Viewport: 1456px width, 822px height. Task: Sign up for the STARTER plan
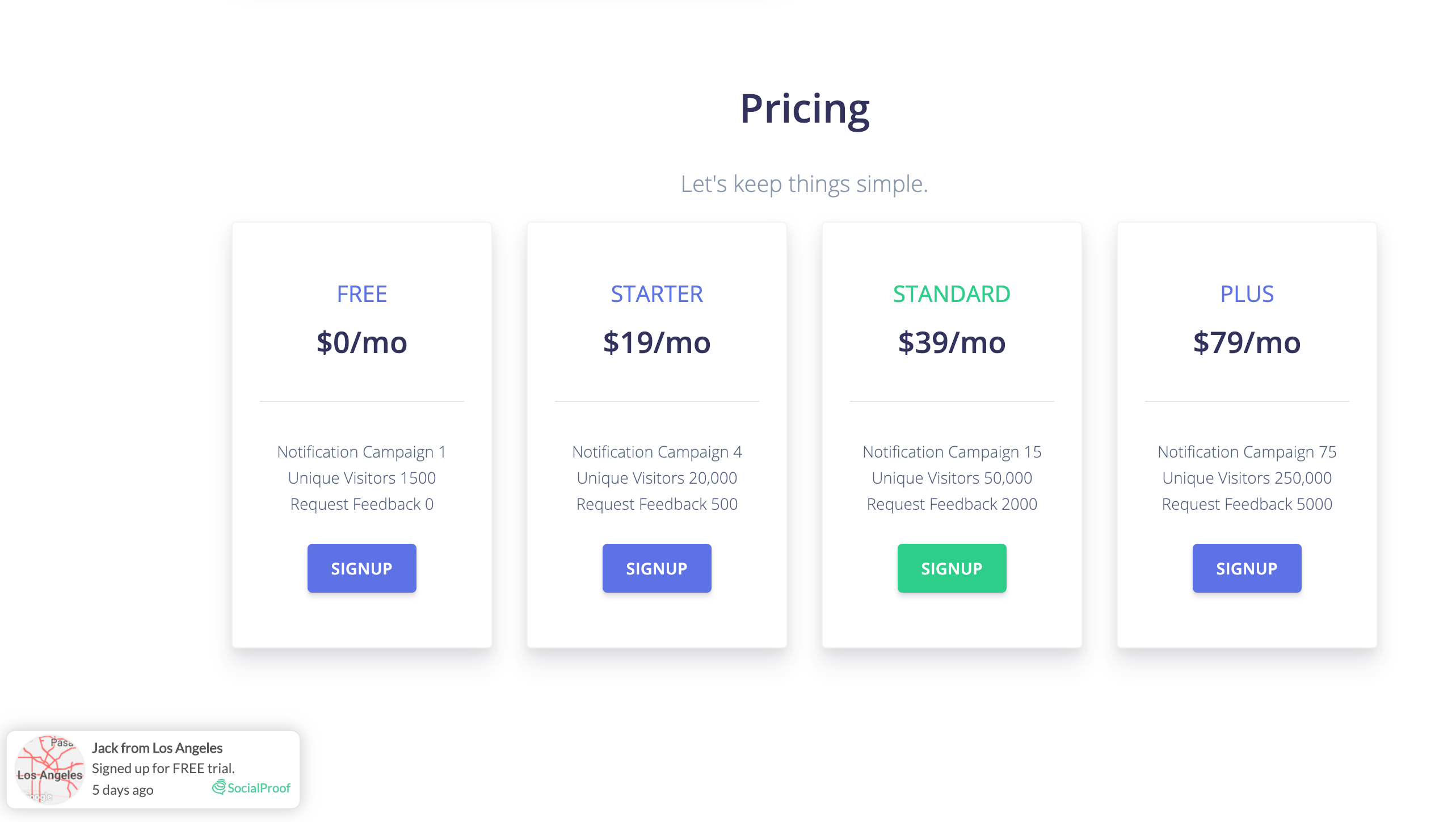(x=657, y=568)
